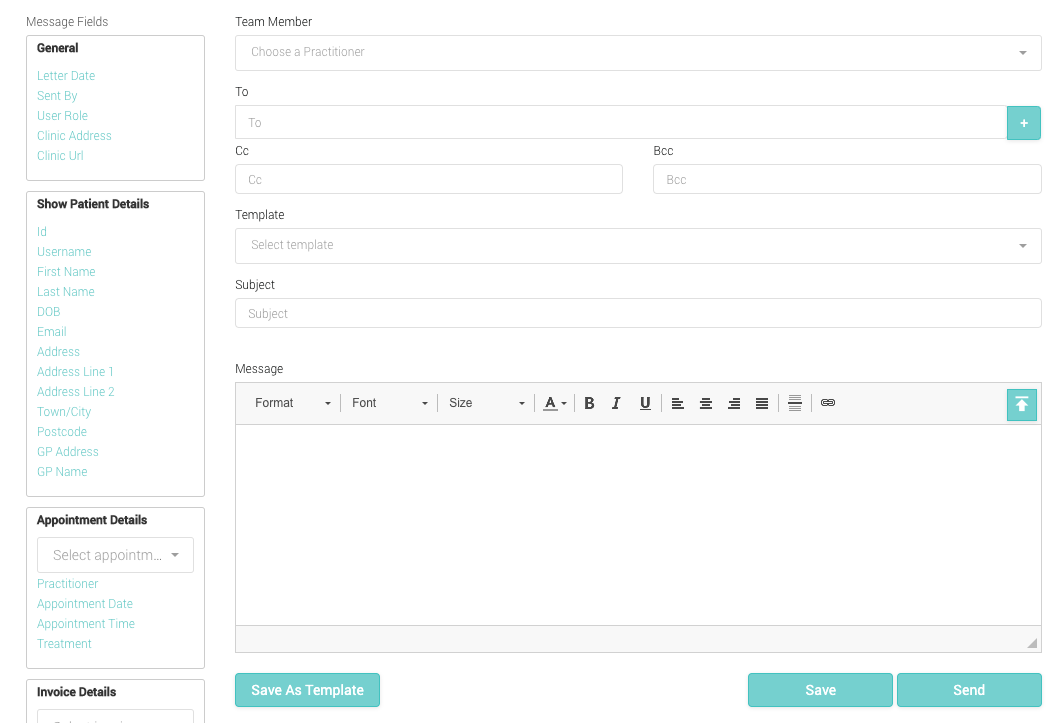The width and height of the screenshot is (1062, 723).
Task: Insert a link in the message
Action: [x=828, y=403]
